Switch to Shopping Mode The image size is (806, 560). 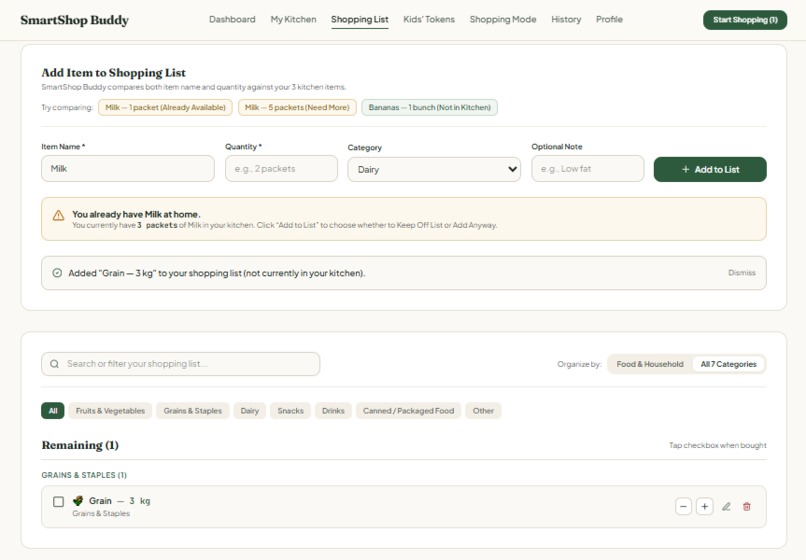[503, 20]
